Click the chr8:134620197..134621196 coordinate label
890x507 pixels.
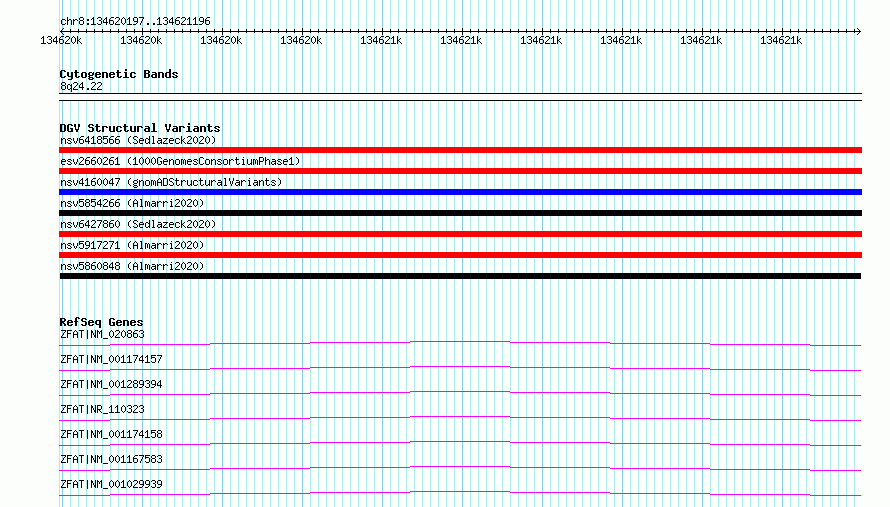coord(135,21)
